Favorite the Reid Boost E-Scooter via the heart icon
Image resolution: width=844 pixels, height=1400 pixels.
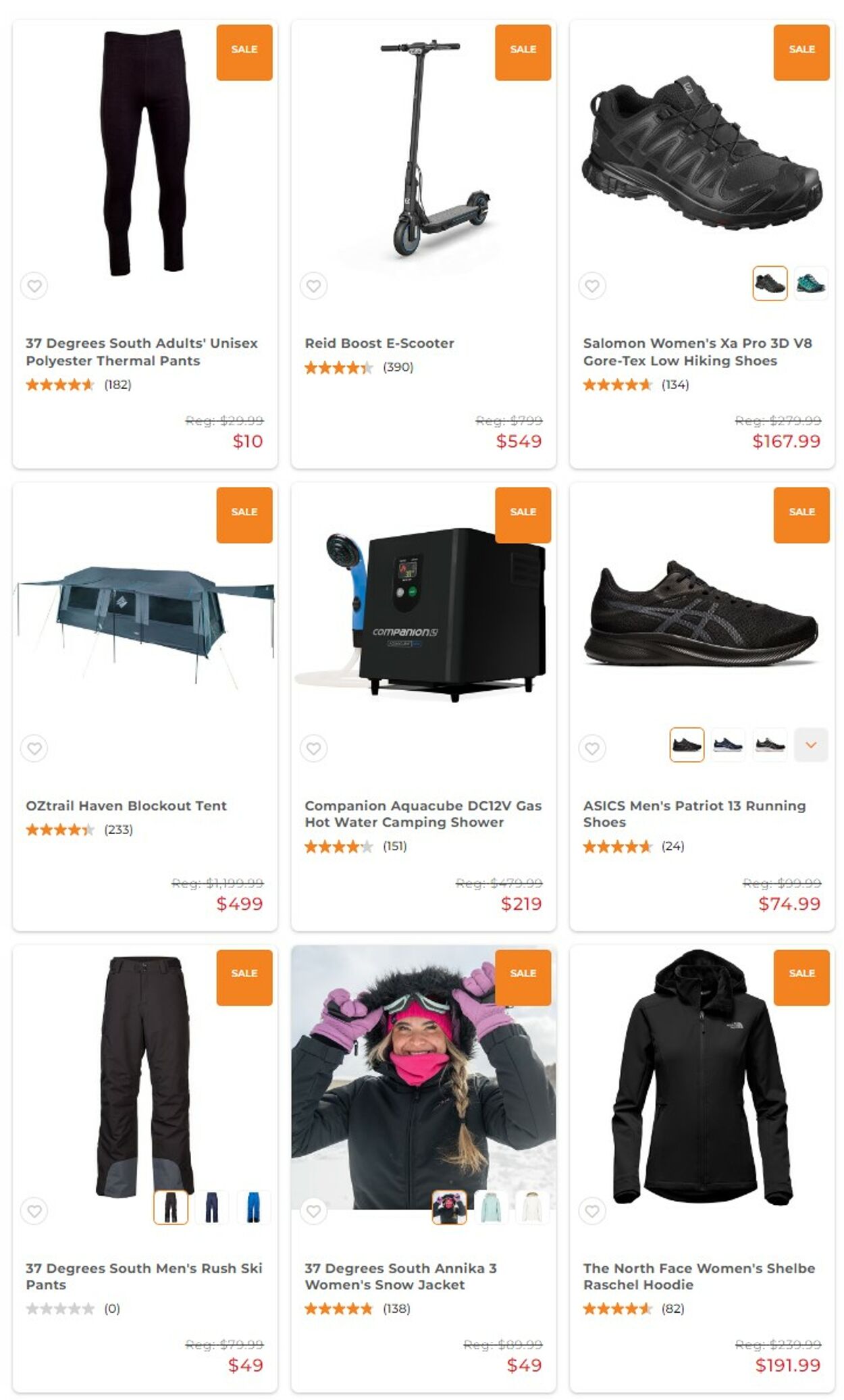coord(313,286)
